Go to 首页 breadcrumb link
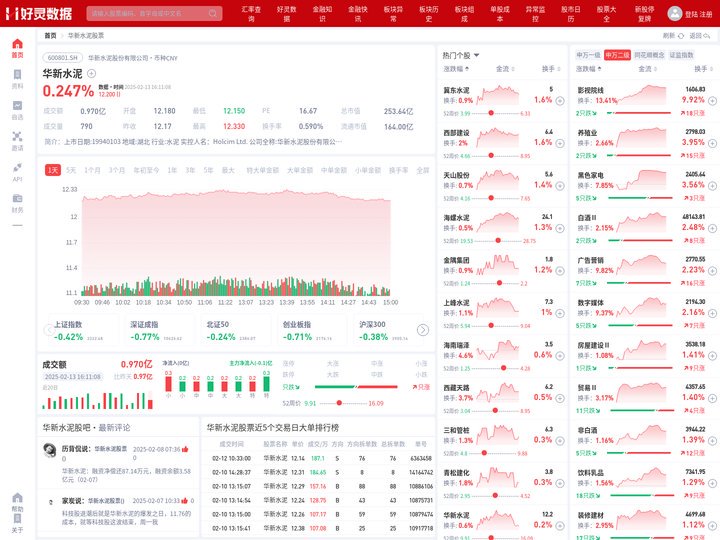The image size is (720, 540). coord(50,35)
